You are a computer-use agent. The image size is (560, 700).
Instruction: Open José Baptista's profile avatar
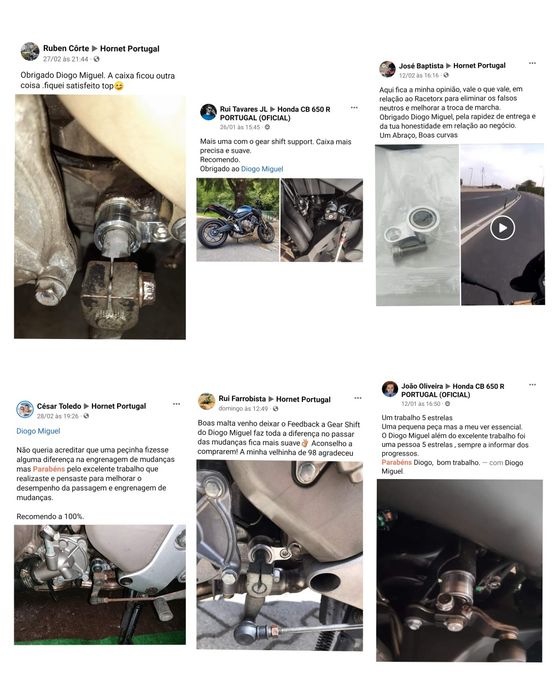[387, 69]
